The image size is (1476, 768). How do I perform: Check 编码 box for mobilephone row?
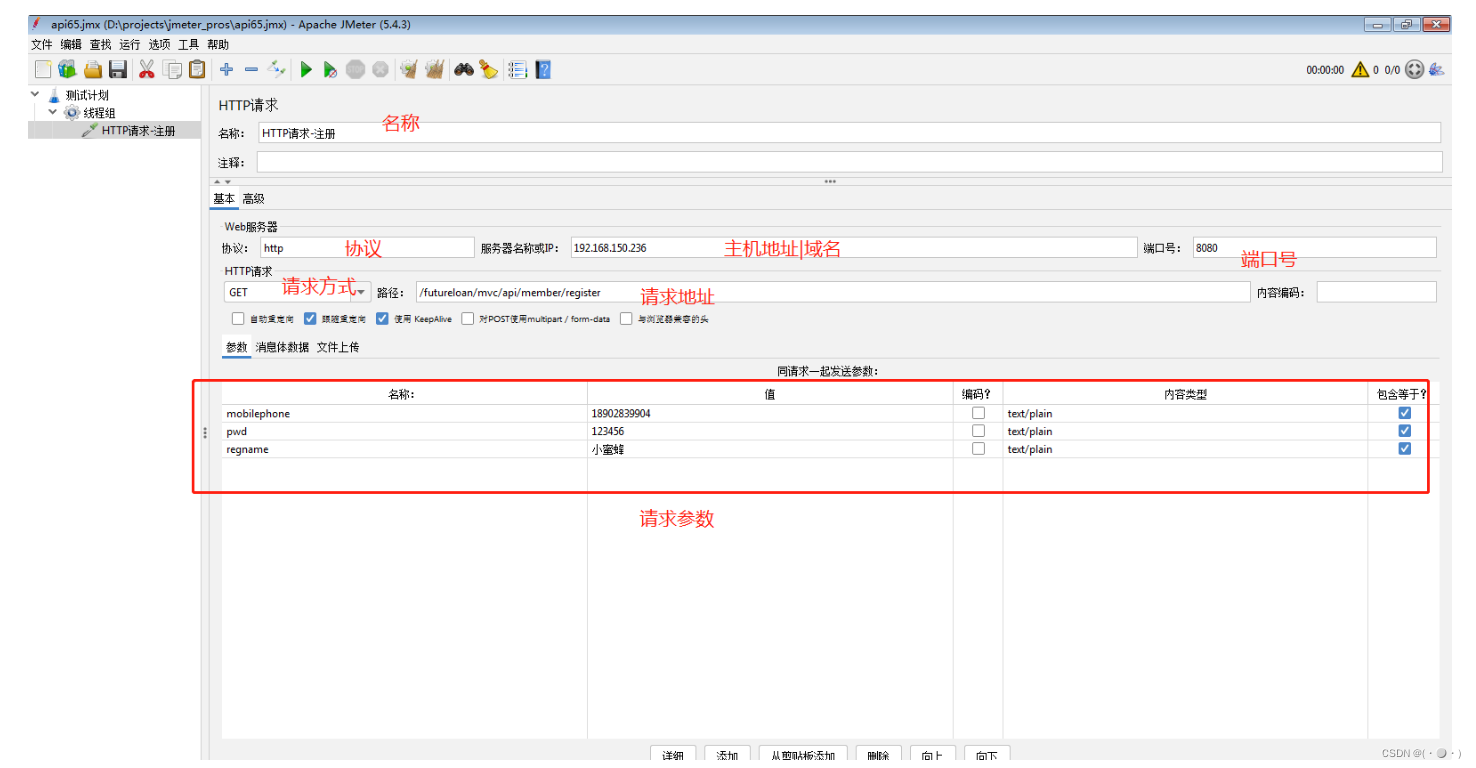point(978,413)
